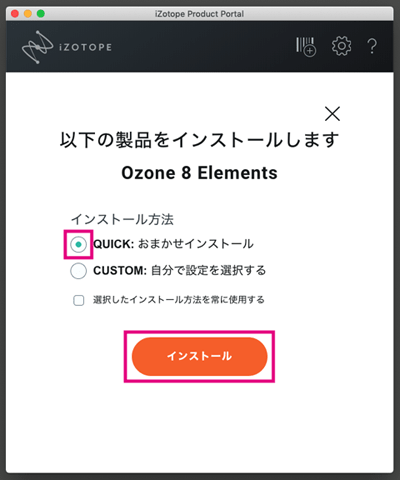Screen dimensions: 400x480
Task: Minimize window with the yellow button
Action: (x=28, y=14)
